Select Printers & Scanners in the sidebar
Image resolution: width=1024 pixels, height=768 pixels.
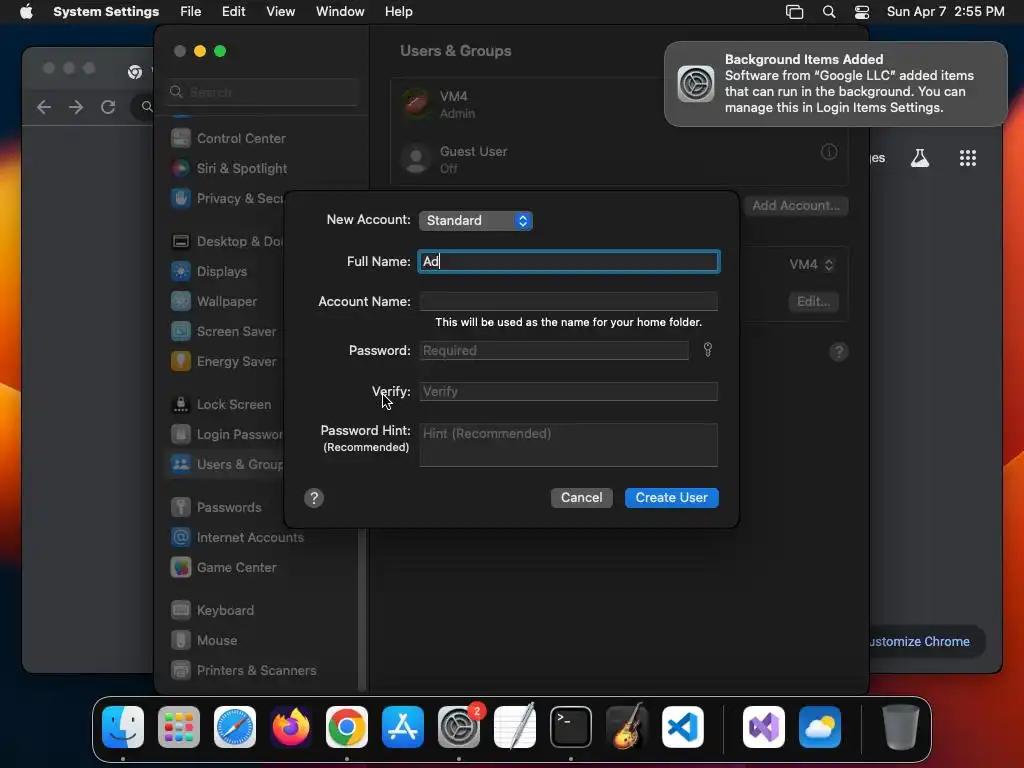point(261,670)
